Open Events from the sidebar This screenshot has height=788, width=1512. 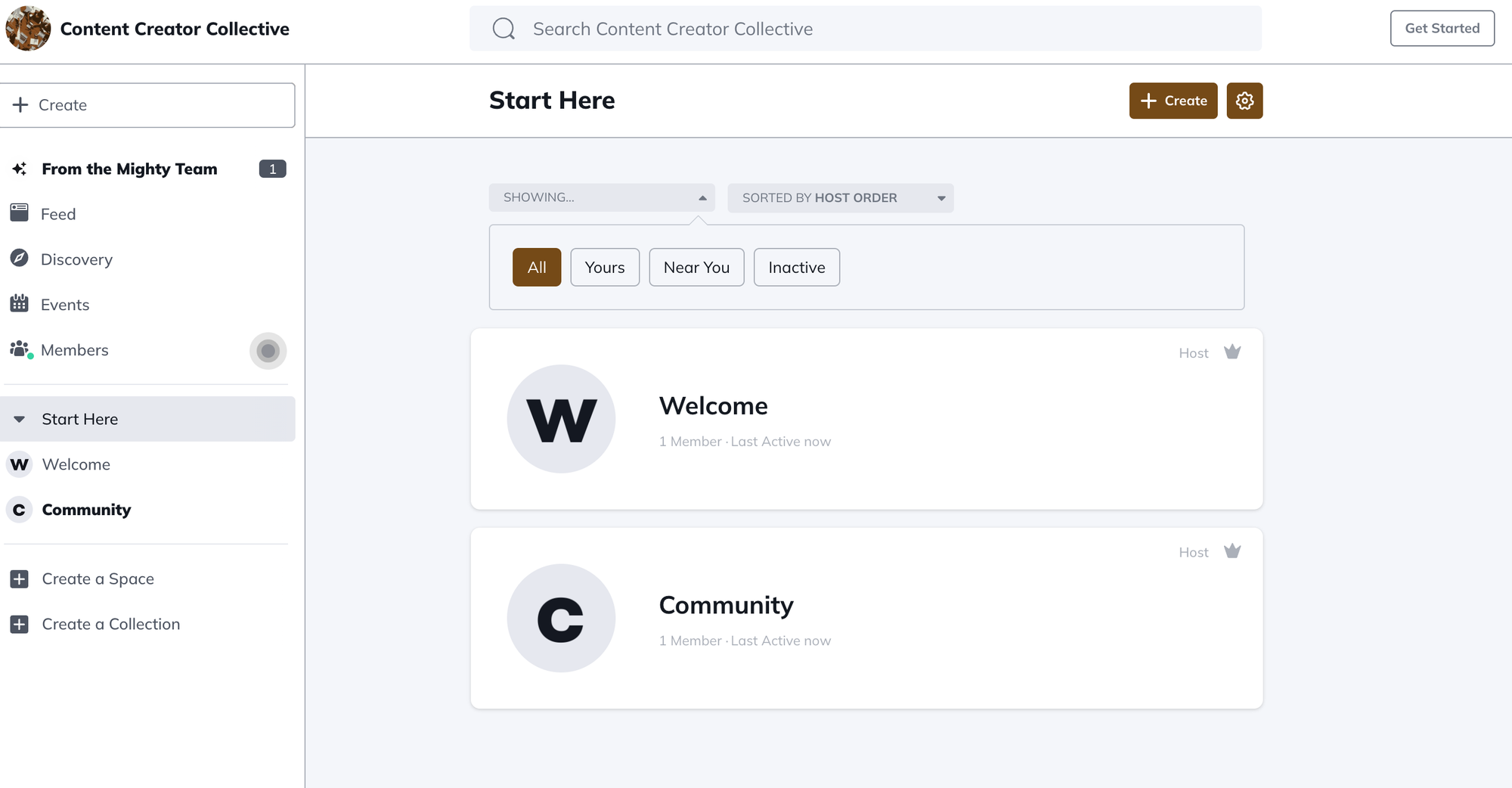pos(64,304)
